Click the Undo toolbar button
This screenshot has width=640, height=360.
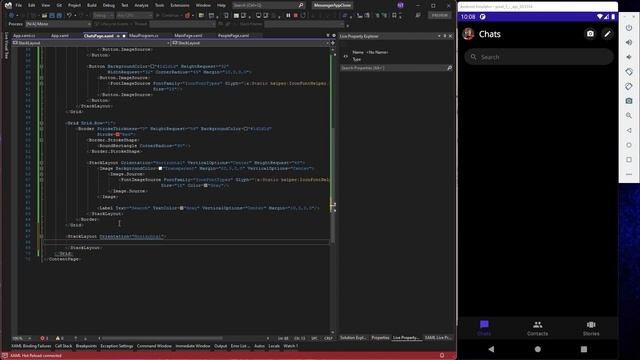[69, 16]
